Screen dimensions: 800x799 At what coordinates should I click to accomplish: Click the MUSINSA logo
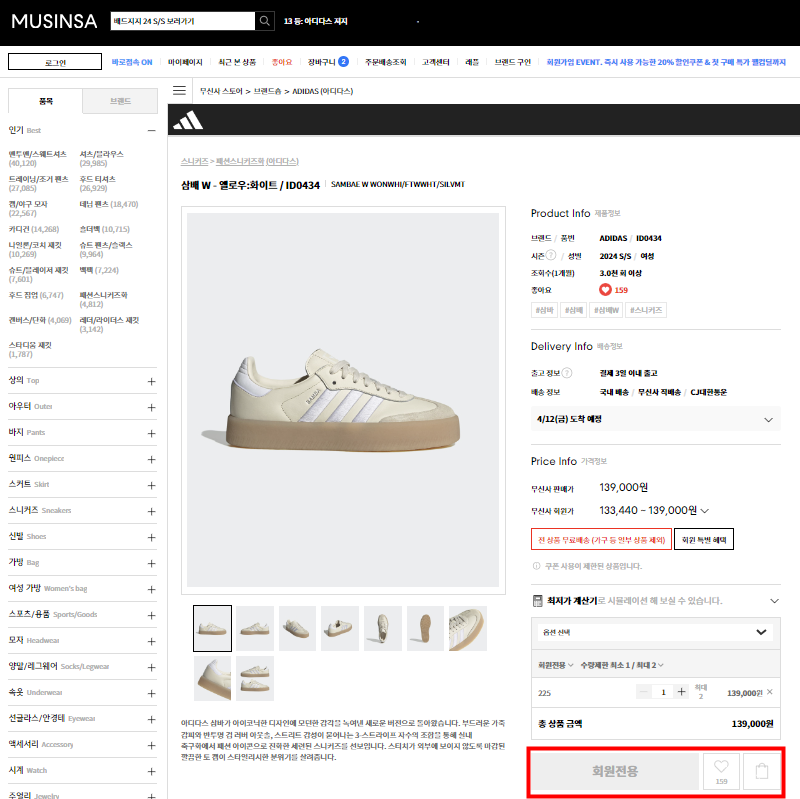[54, 21]
